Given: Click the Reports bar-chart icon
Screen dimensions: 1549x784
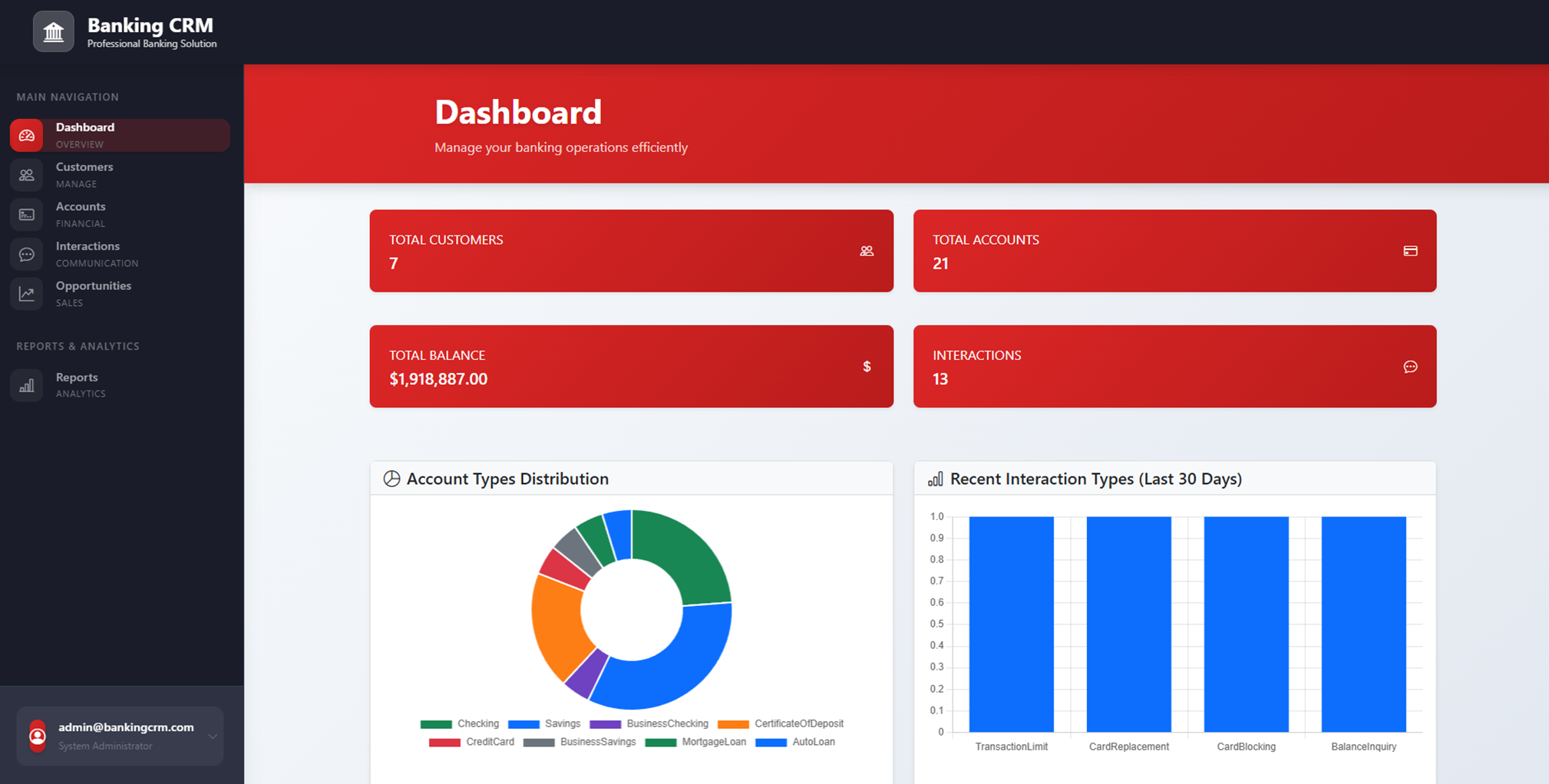Looking at the screenshot, I should point(27,384).
